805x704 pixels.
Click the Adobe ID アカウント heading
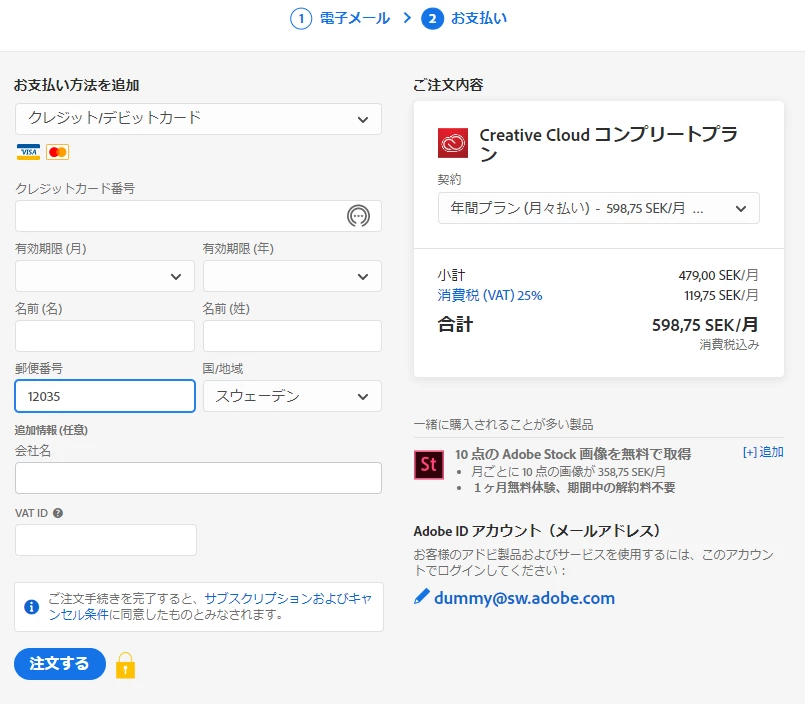pyautogui.click(x=537, y=530)
